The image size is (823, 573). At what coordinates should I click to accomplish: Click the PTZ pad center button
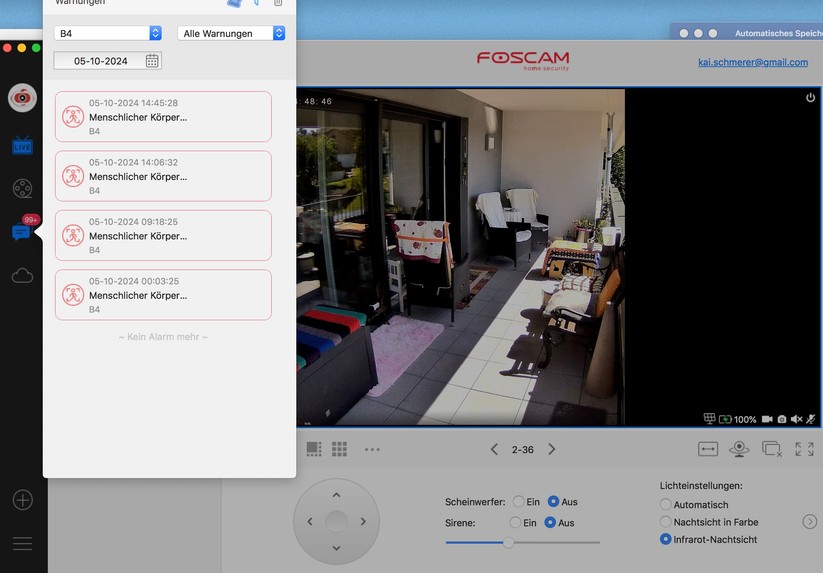point(336,522)
